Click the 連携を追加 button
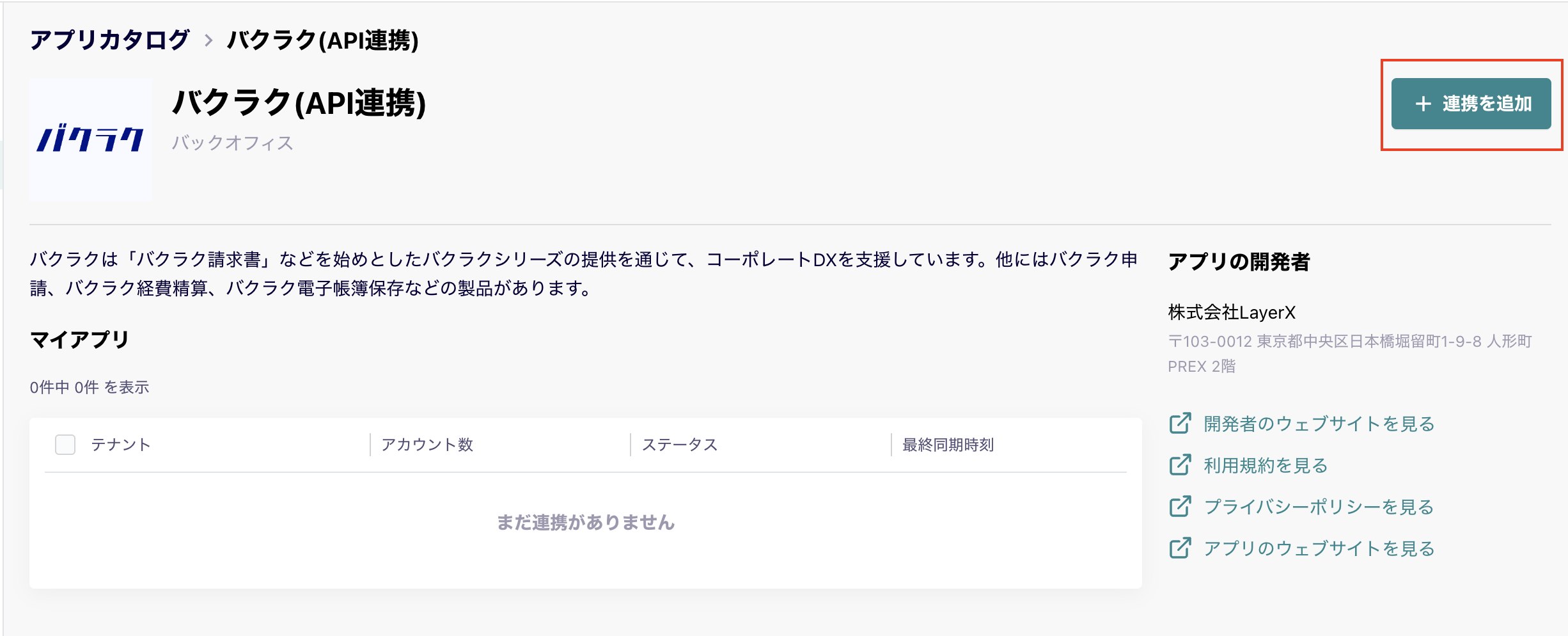This screenshot has height=636, width=1568. pos(1471,104)
